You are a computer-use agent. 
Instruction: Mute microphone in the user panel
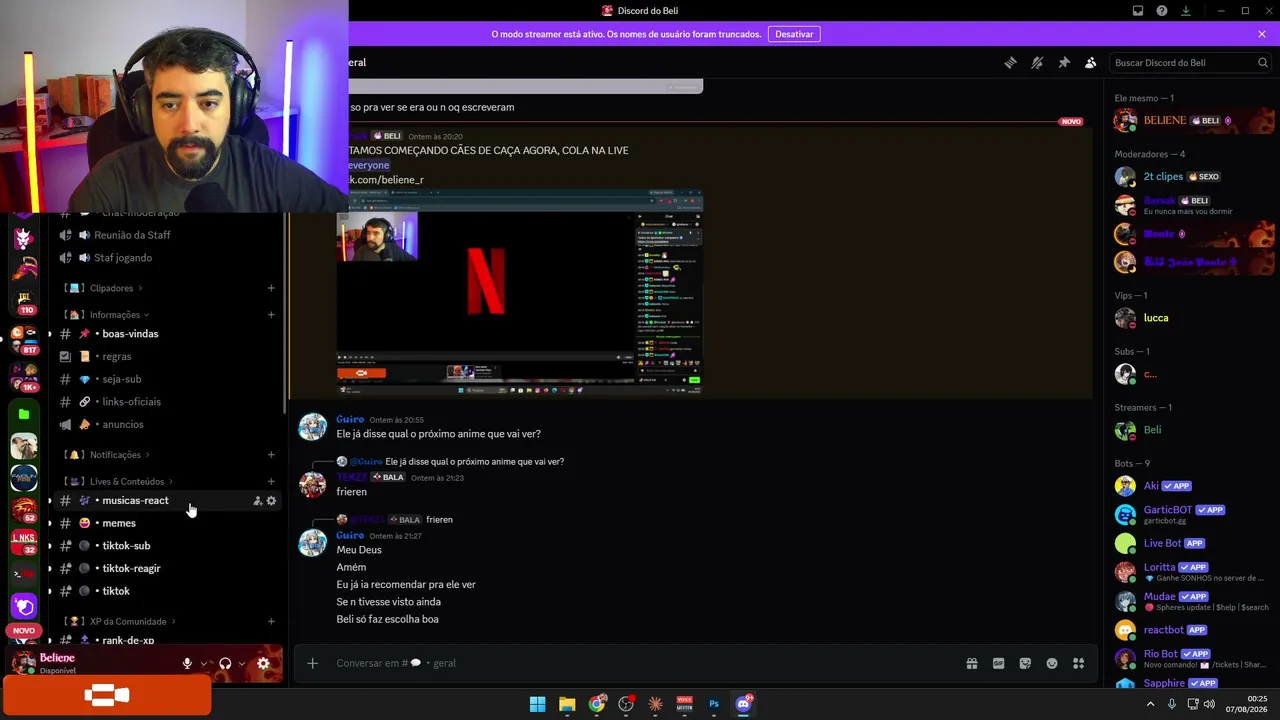pos(187,663)
